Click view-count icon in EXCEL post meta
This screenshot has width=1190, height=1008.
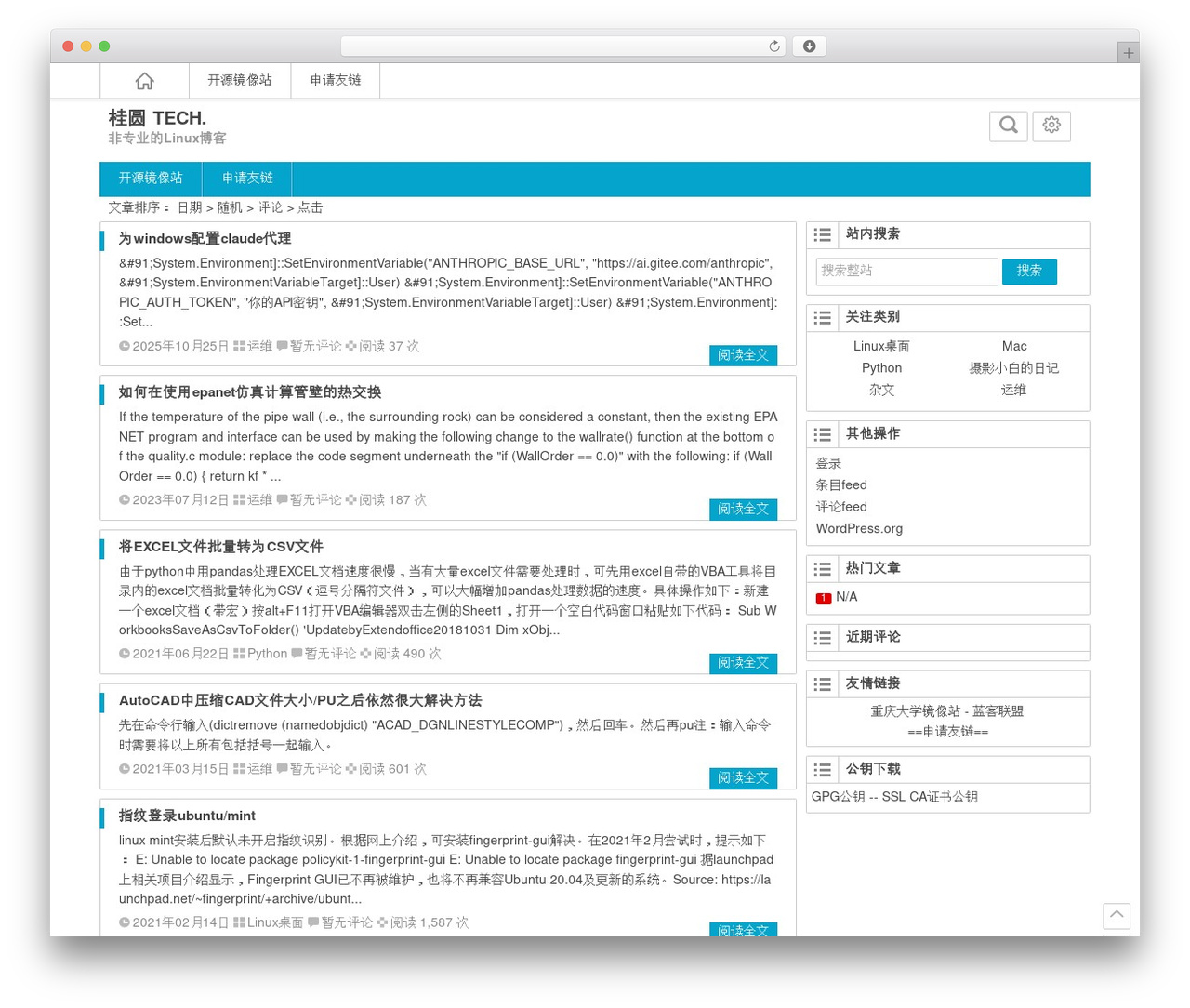pos(365,654)
